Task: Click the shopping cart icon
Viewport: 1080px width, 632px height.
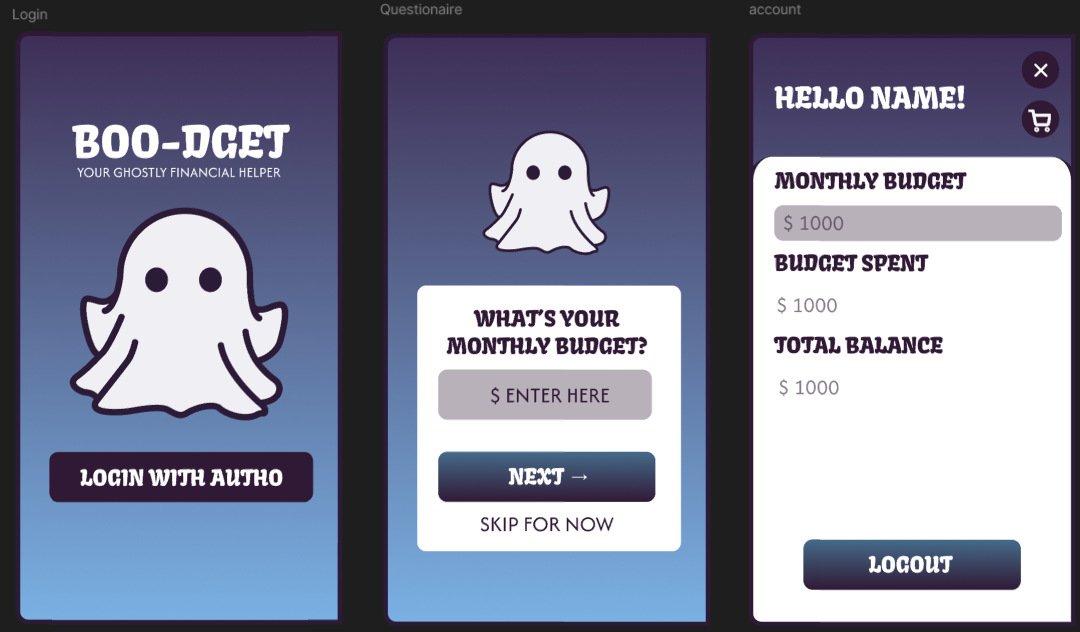Action: tap(1040, 120)
